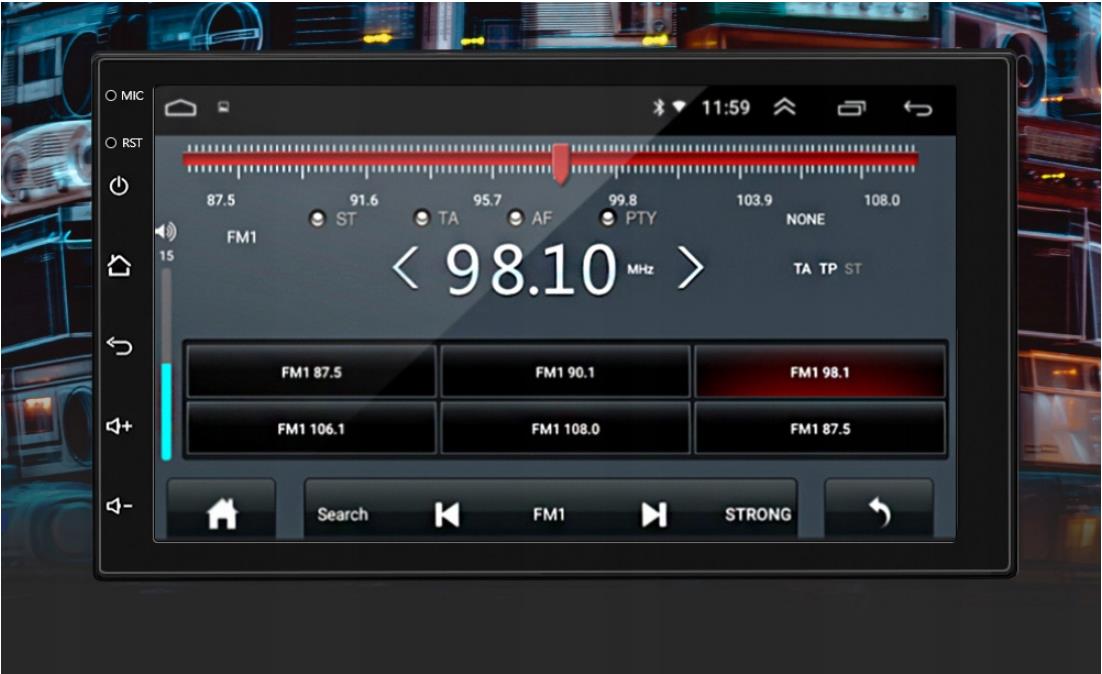Tap the Bluetooth status icon
The height and width of the screenshot is (674, 1102).
tap(659, 108)
